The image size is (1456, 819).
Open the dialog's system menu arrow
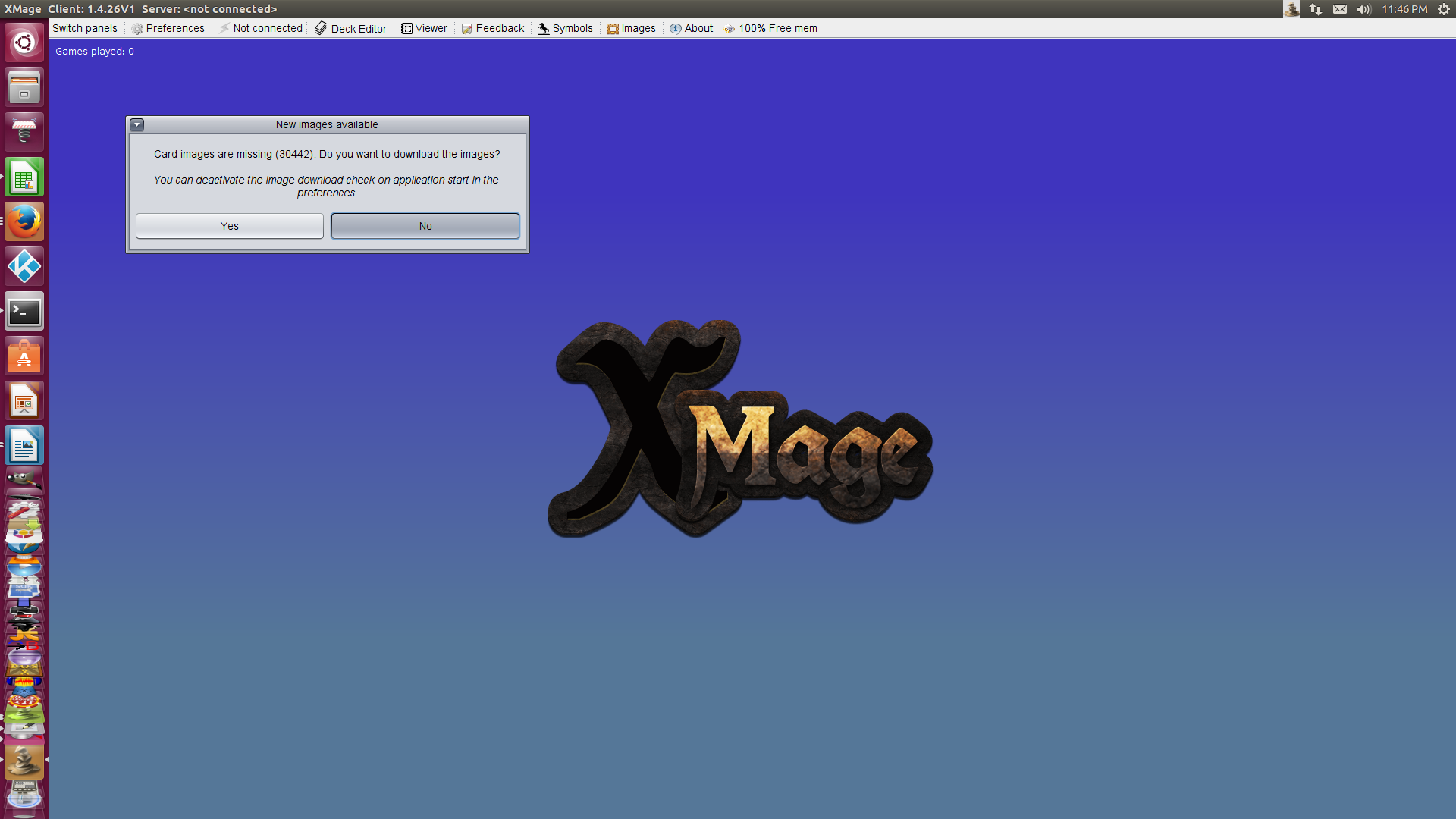pyautogui.click(x=136, y=124)
